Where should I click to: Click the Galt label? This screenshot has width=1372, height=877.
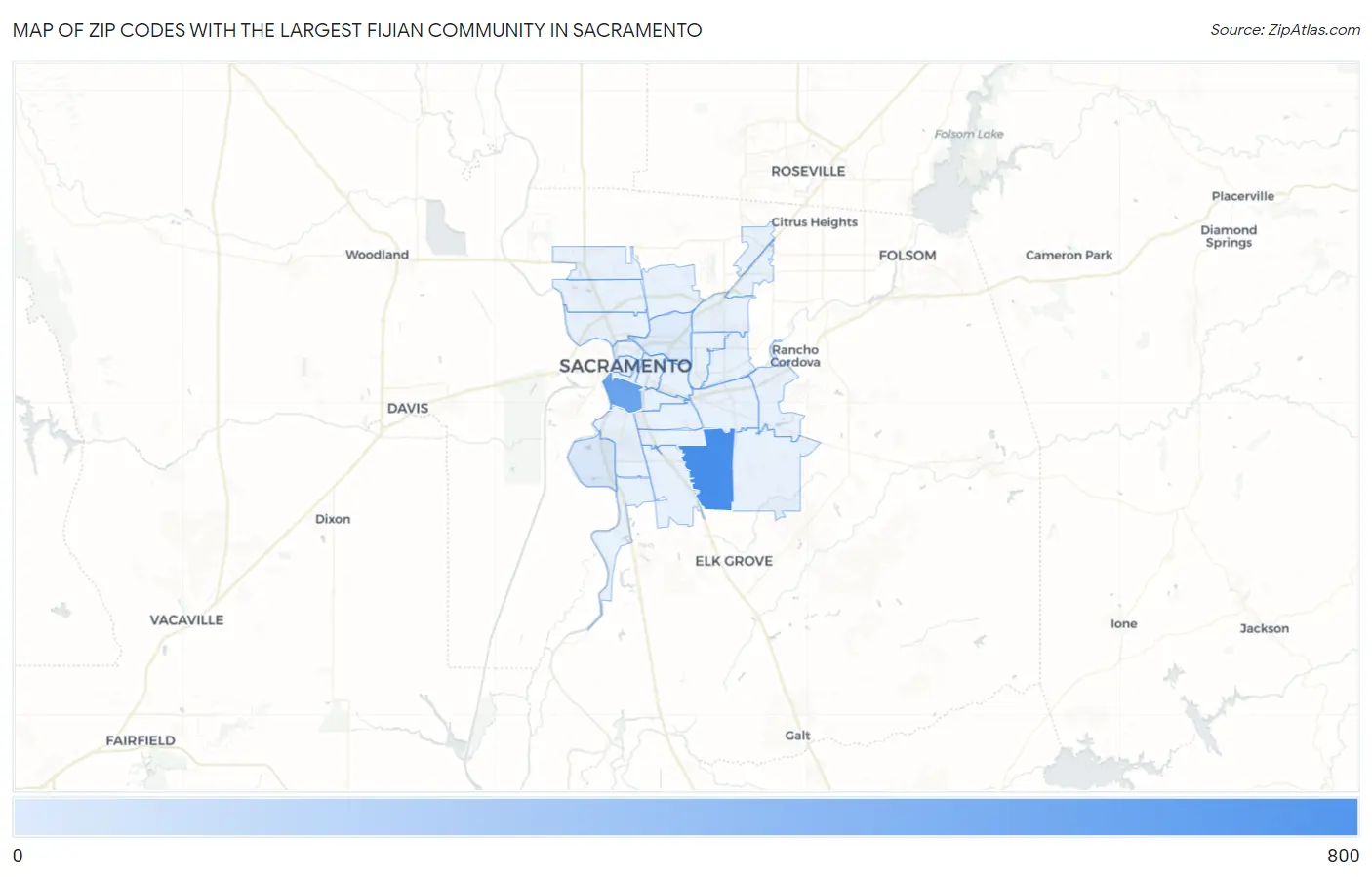(797, 736)
